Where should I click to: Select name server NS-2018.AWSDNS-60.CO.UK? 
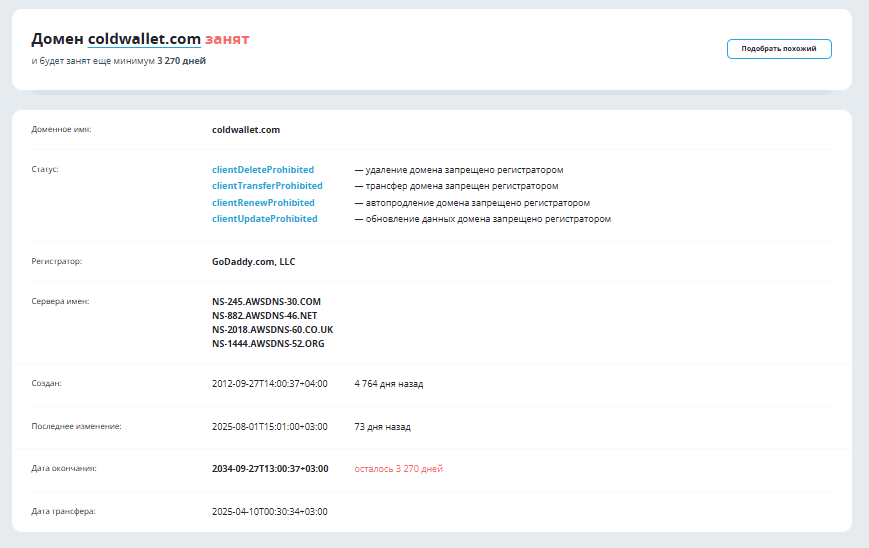click(x=272, y=329)
